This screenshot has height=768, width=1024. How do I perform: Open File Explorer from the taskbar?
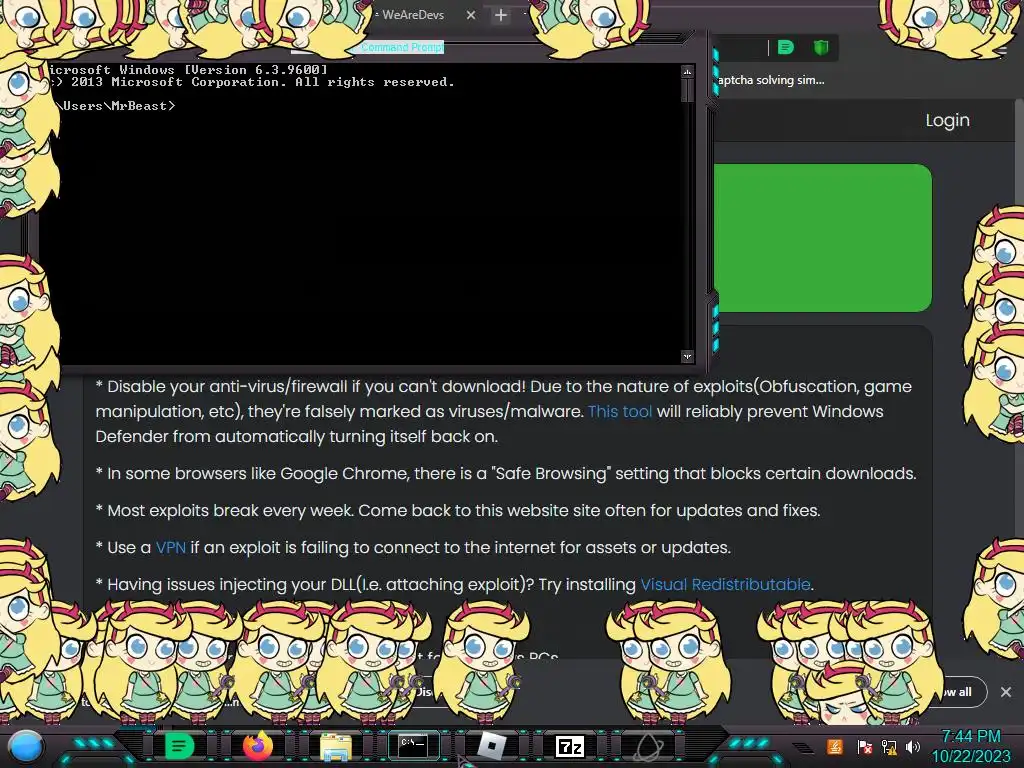[336, 746]
